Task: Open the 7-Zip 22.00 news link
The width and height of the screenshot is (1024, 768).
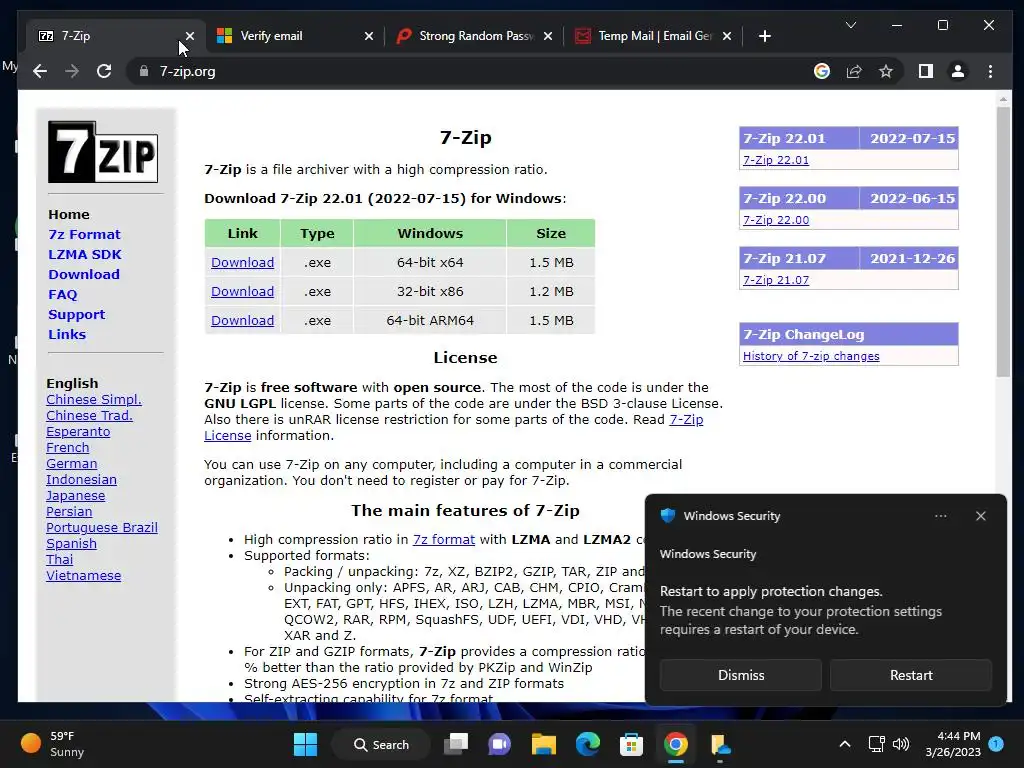Action: 776,220
